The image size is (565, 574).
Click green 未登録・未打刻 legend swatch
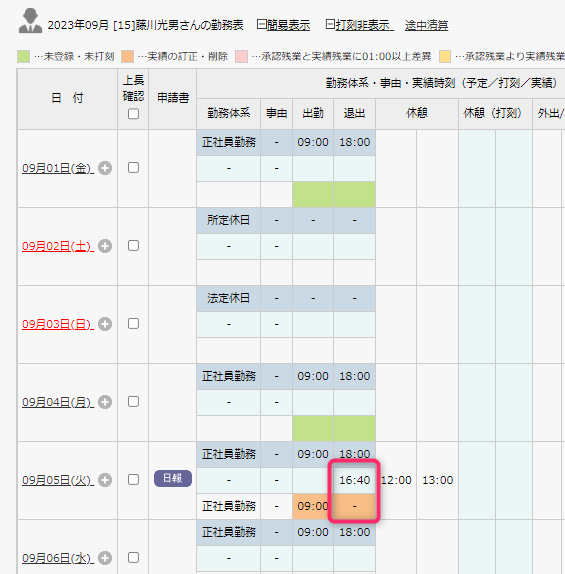[23, 57]
